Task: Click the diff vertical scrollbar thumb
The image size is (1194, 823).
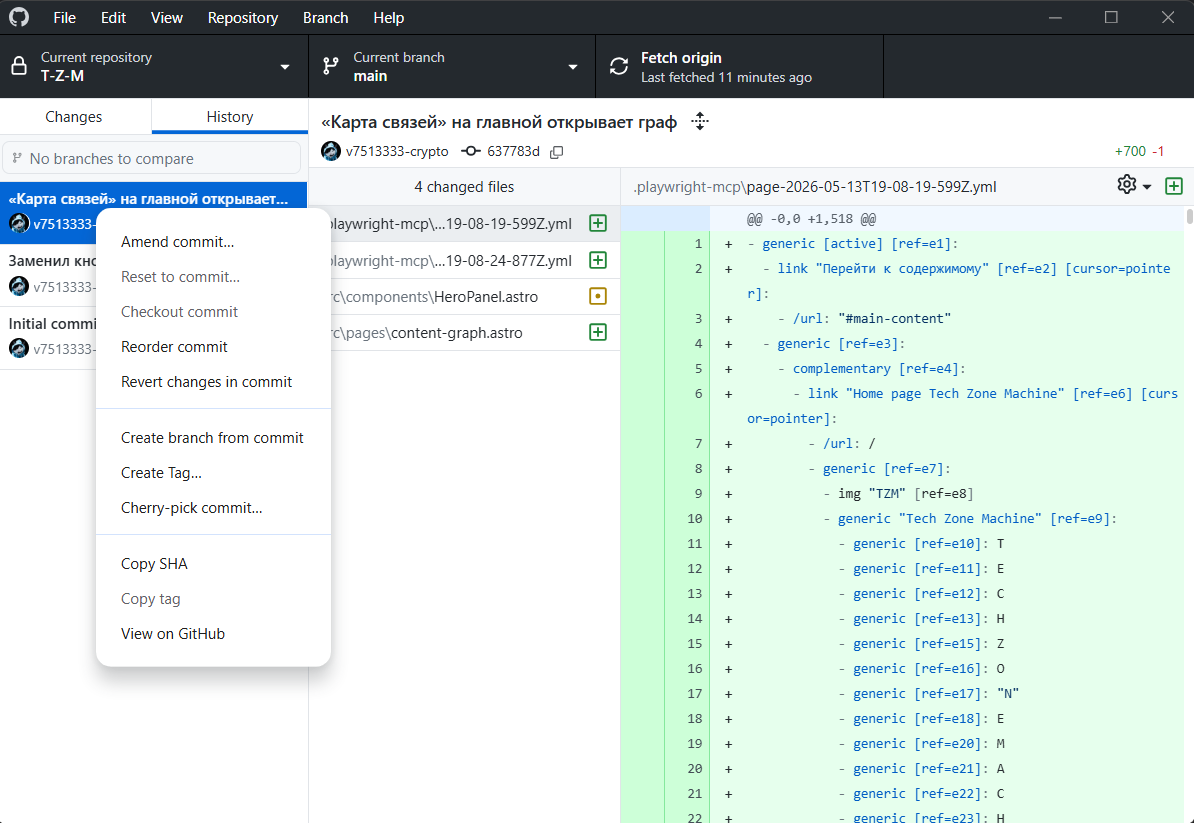Action: (x=1189, y=218)
